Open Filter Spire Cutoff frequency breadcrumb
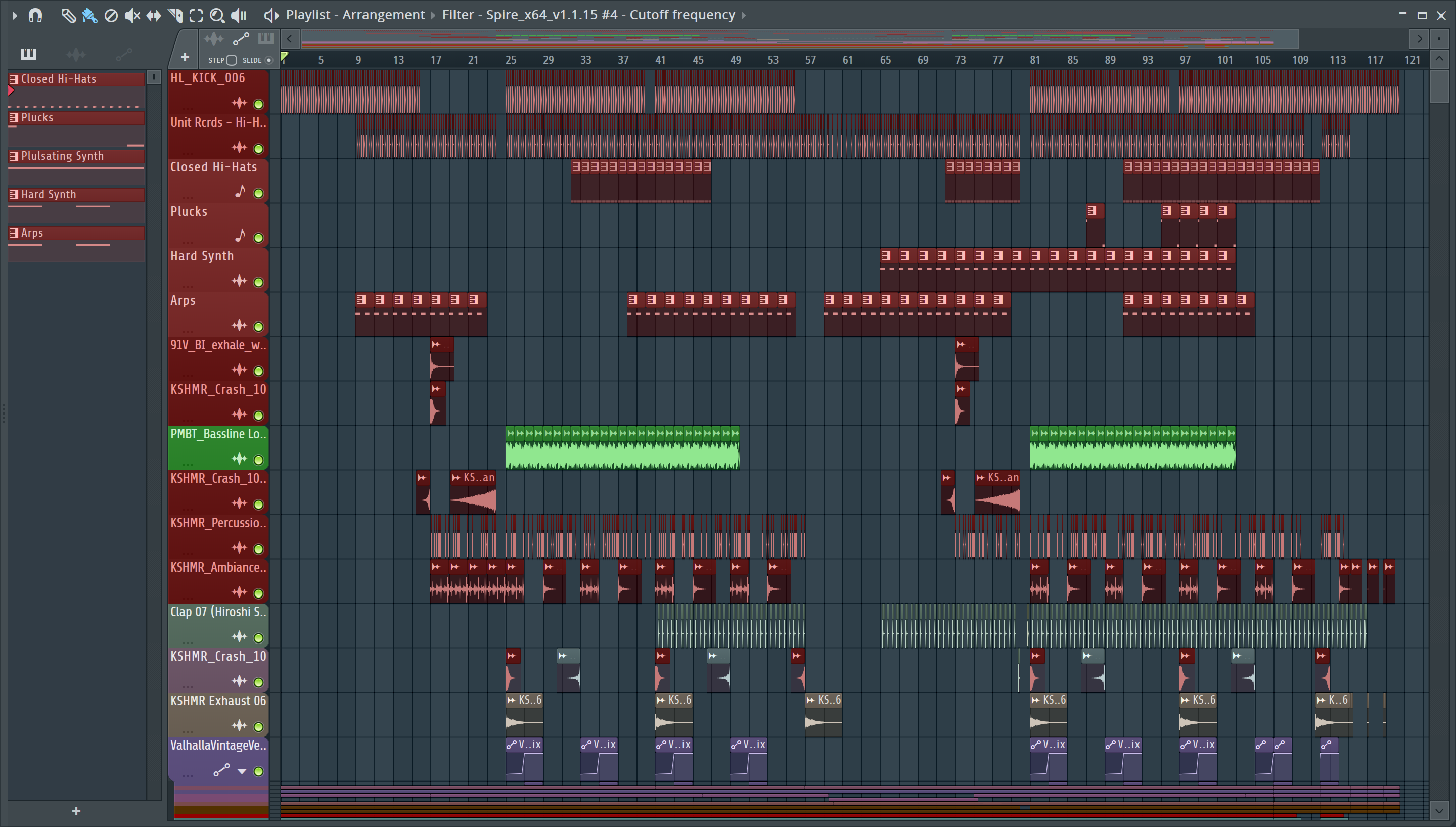Image resolution: width=1456 pixels, height=827 pixels. (588, 15)
